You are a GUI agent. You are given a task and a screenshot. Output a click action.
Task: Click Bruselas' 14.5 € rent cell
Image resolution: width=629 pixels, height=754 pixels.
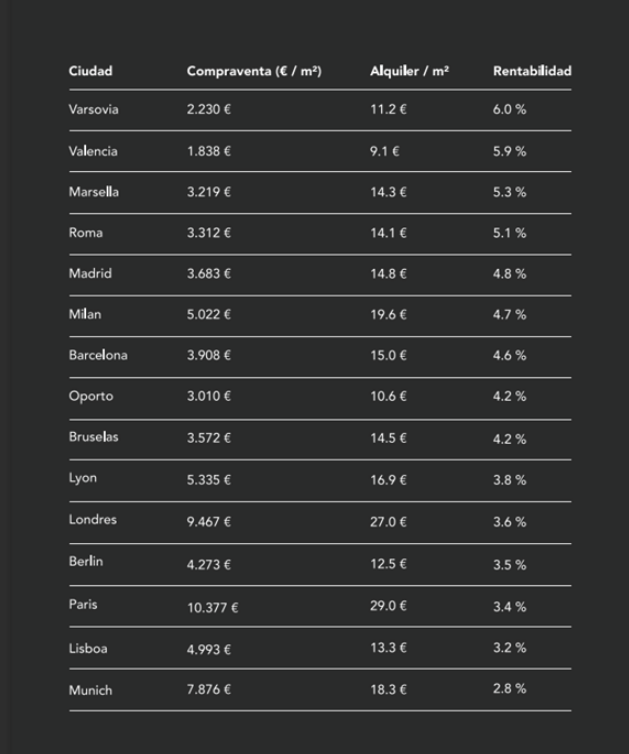(388, 438)
